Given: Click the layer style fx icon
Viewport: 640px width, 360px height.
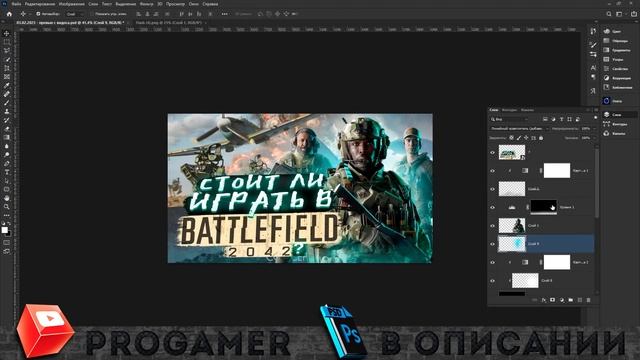Looking at the screenshot, I should click(x=544, y=300).
